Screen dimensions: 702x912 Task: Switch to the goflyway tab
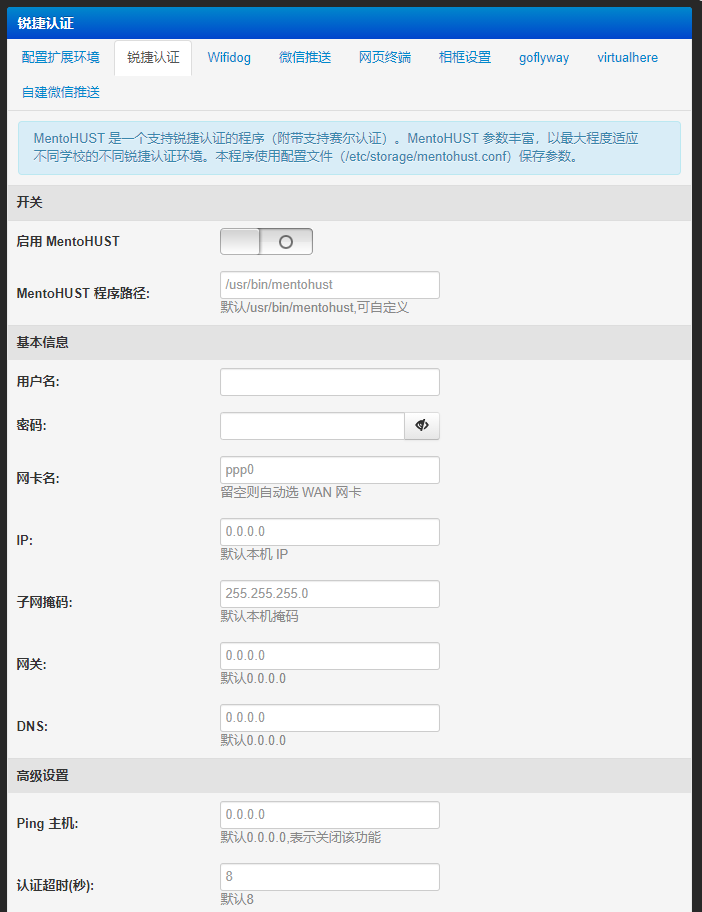(x=544, y=58)
